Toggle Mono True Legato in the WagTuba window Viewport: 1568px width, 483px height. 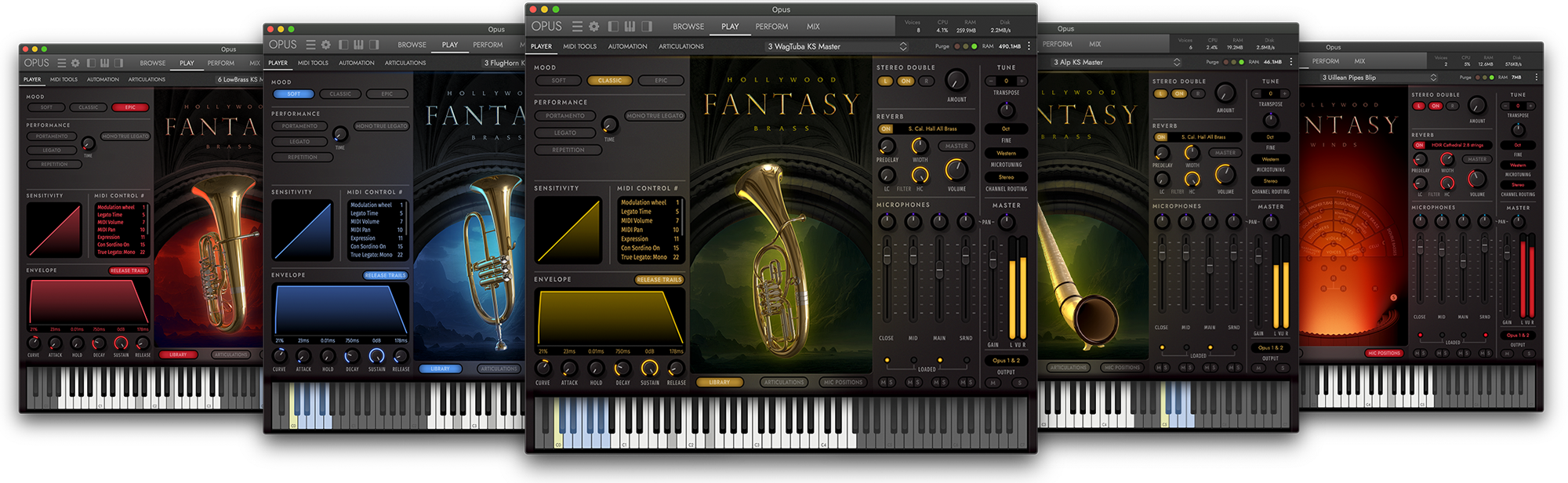655,116
